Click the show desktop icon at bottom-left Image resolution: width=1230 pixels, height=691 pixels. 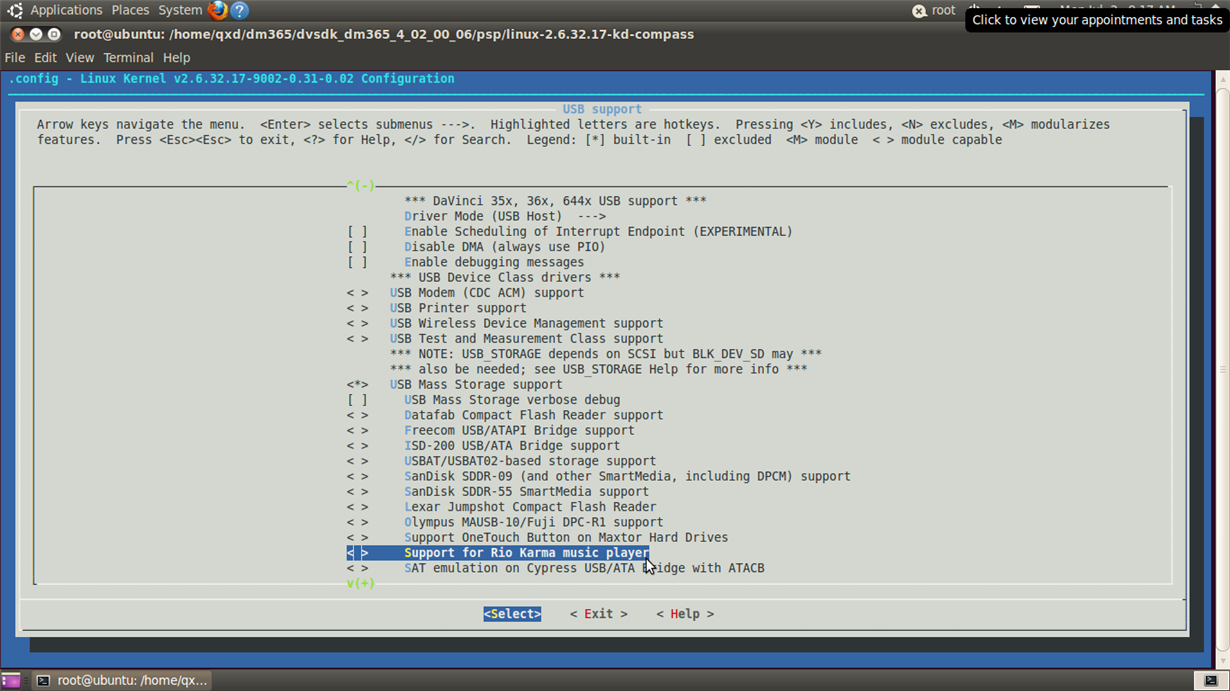(x=11, y=680)
